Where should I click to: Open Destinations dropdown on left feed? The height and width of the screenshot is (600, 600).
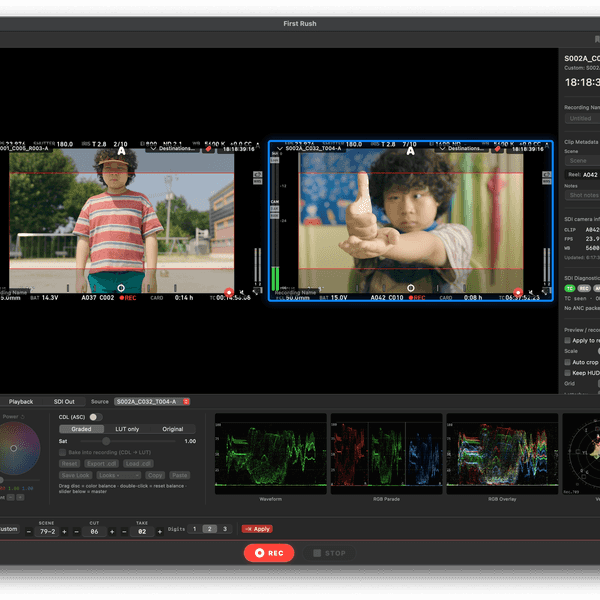click(173, 148)
